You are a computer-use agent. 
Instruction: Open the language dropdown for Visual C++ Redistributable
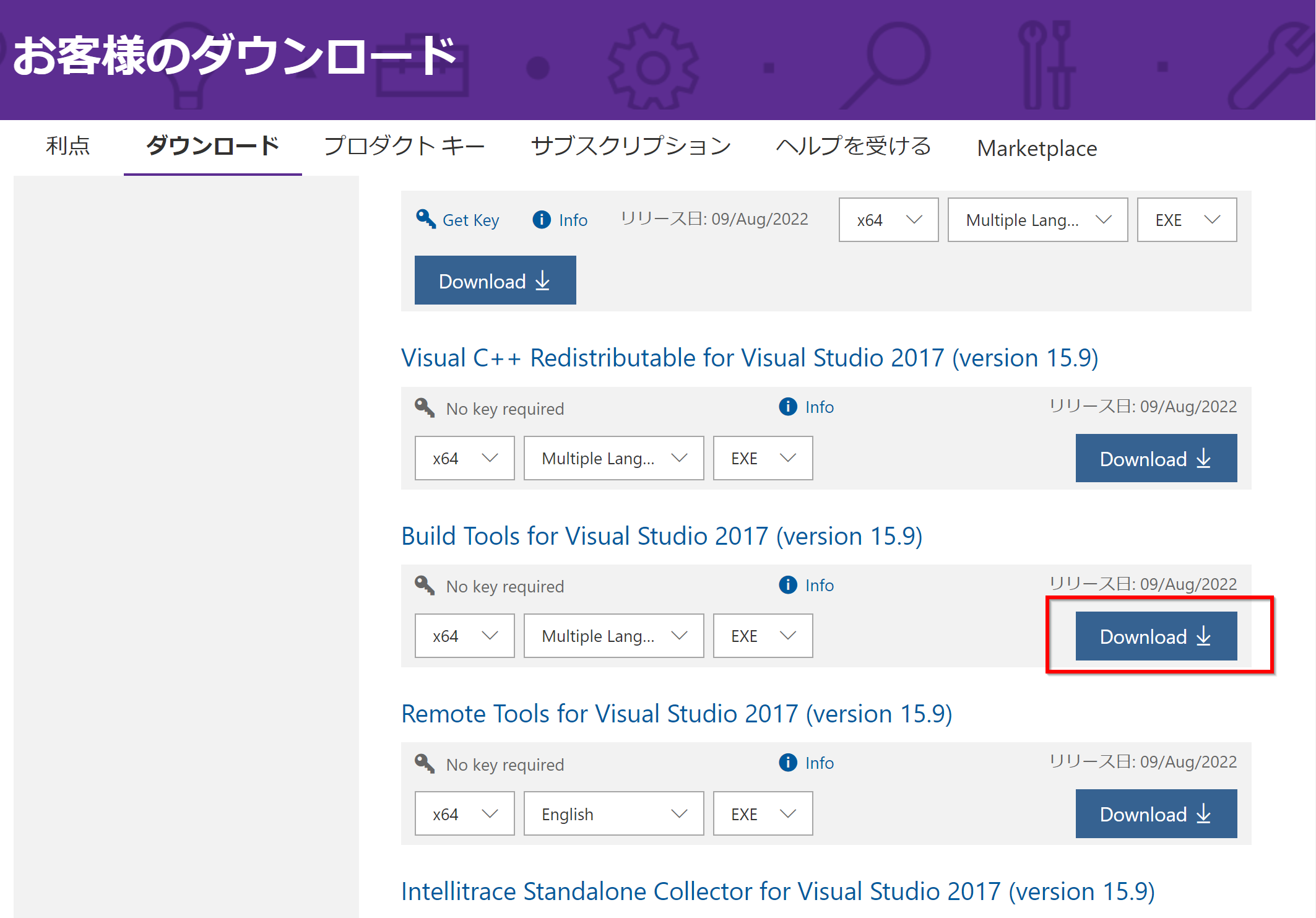[x=613, y=458]
